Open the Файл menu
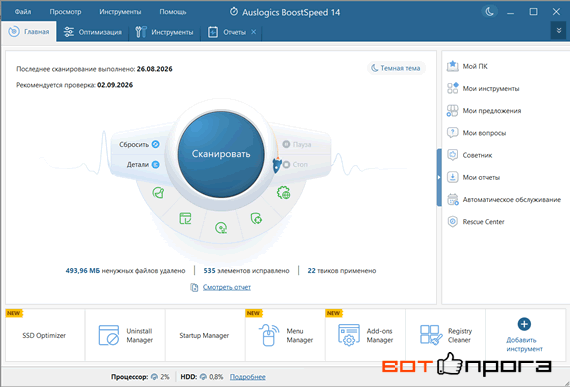Screen dimensions: 570x387 23,12
